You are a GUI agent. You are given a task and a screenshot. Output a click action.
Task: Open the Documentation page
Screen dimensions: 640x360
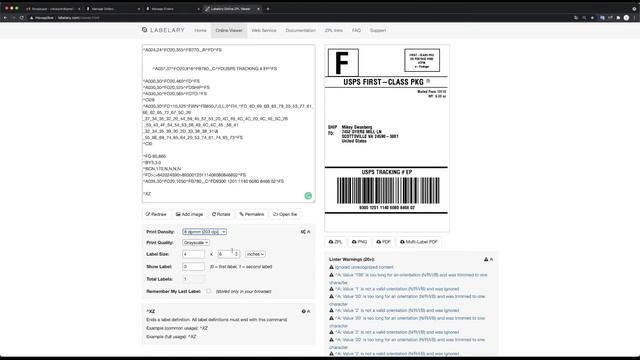(300, 31)
